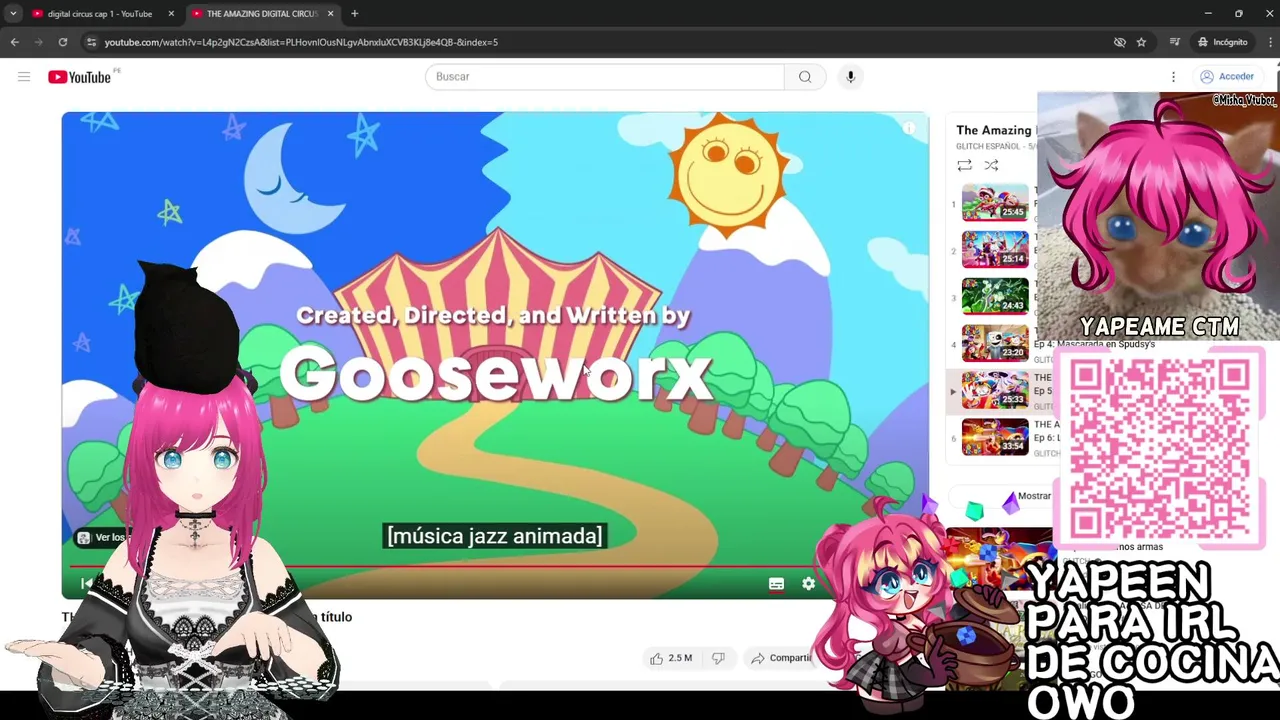Like the video with 2.5 M likes
Image resolution: width=1280 pixels, height=720 pixels.
[671, 658]
